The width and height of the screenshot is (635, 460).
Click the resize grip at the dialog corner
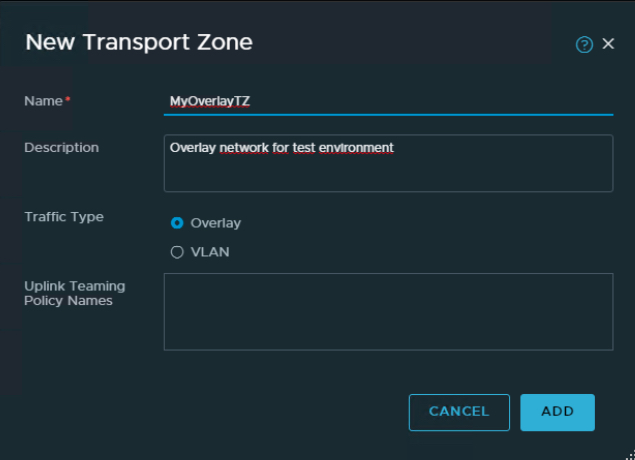631,456
